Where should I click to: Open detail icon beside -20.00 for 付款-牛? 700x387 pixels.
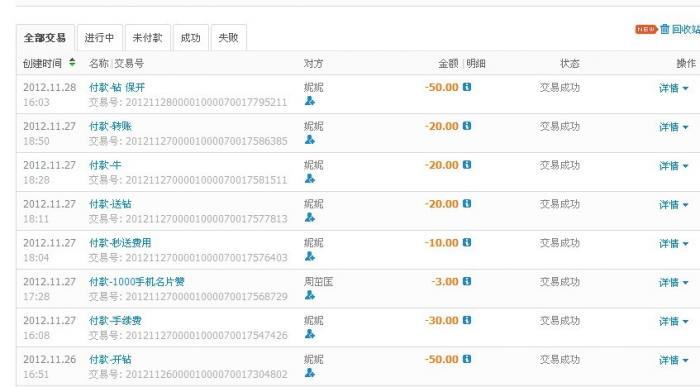coord(467,165)
